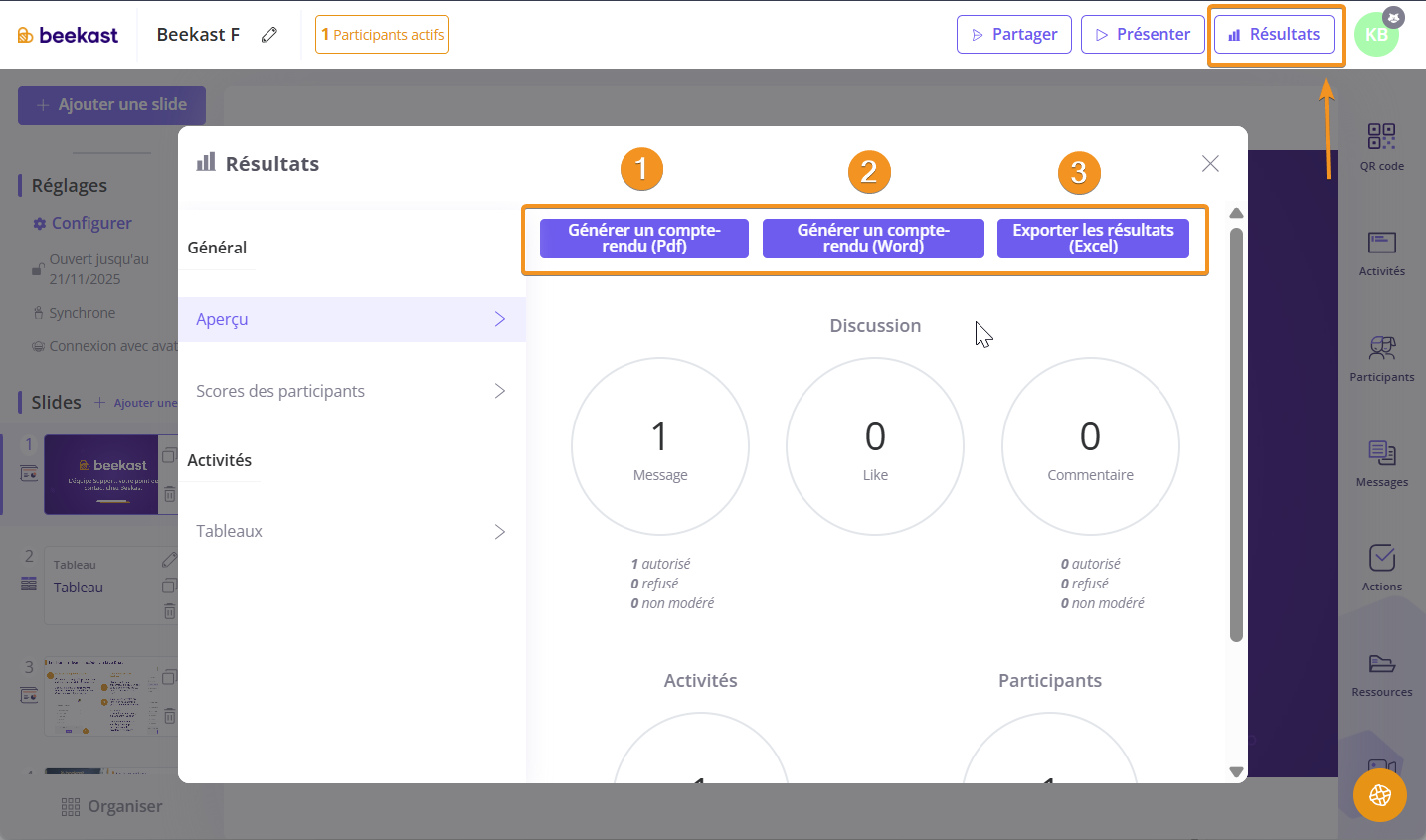Click the pencil icon to rename session
This screenshot has width=1426, height=840.
[x=268, y=35]
